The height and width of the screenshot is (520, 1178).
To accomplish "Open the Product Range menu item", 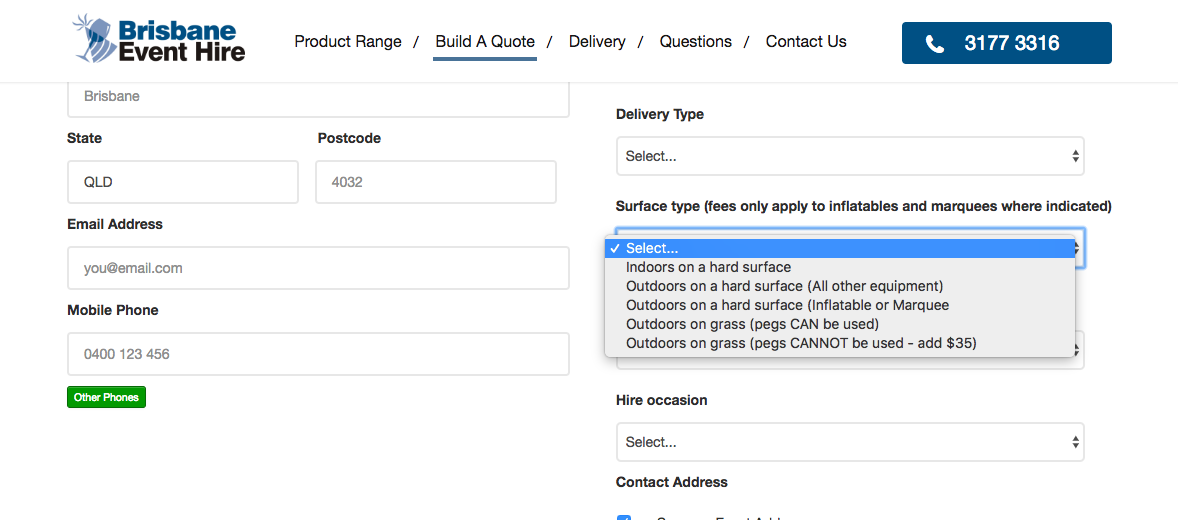I will coord(348,42).
